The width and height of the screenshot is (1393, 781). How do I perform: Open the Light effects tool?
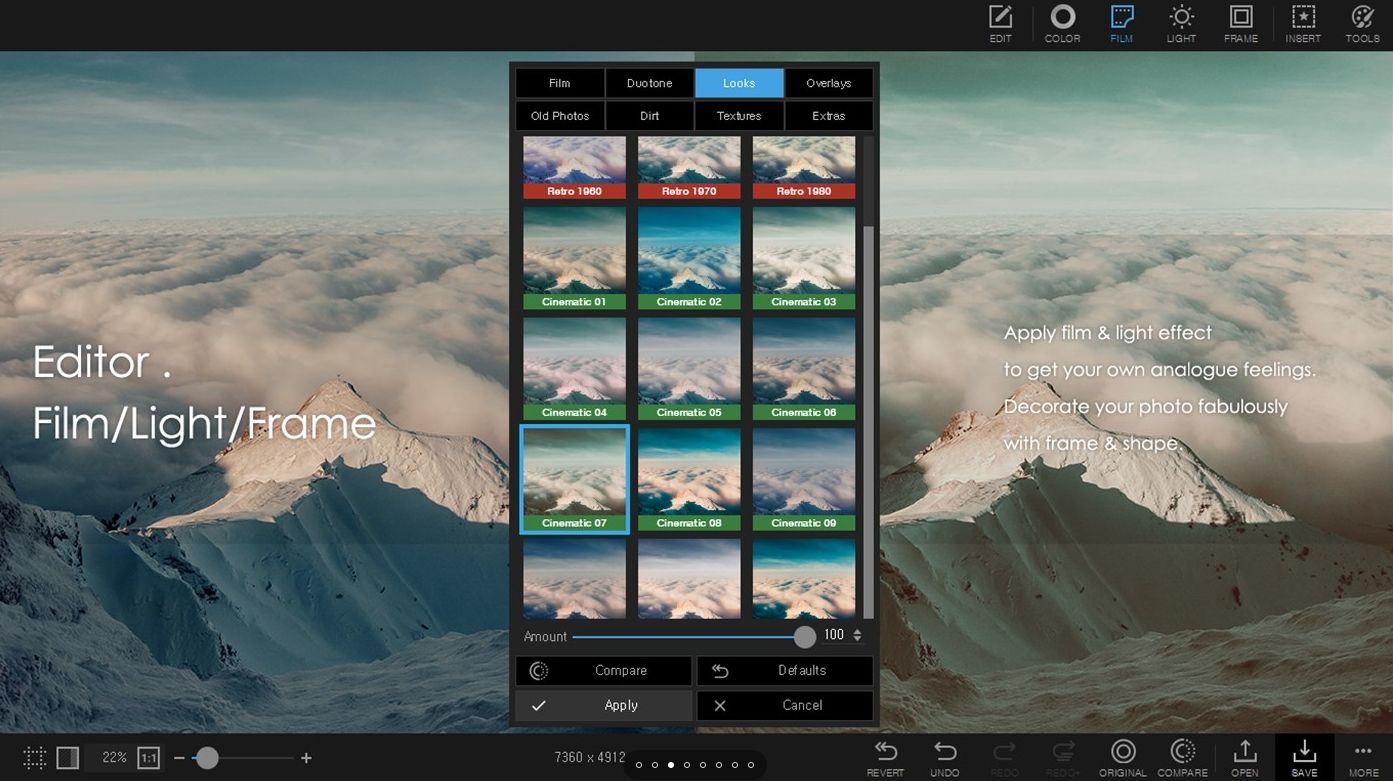click(x=1181, y=24)
